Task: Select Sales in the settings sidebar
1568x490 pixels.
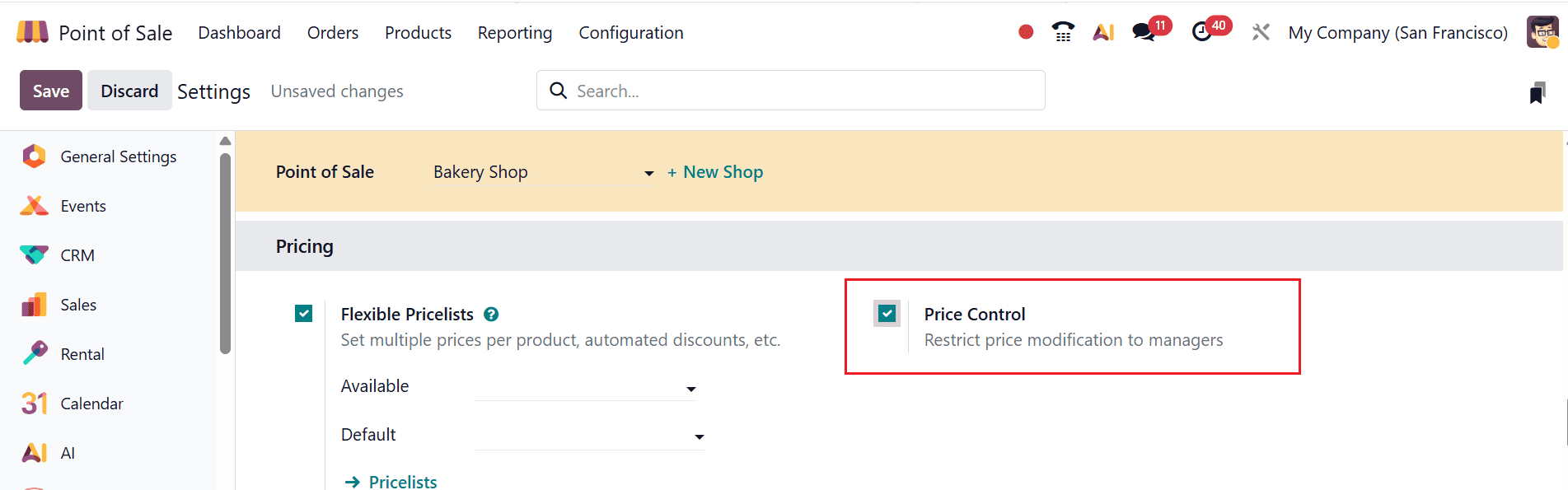Action: click(x=78, y=304)
